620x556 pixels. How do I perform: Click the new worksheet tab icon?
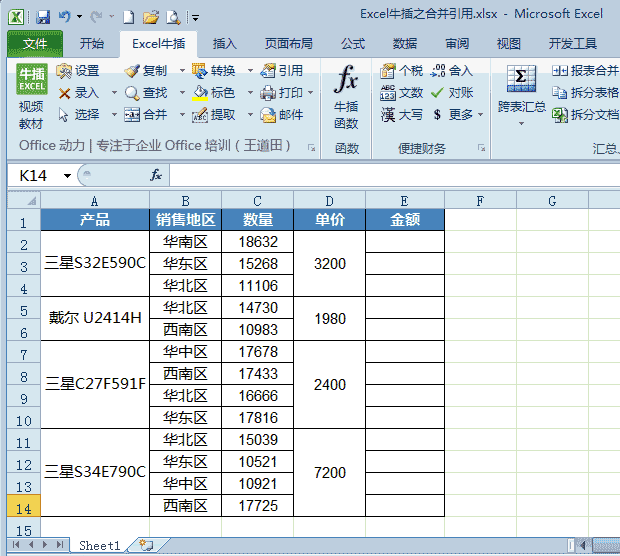click(146, 545)
